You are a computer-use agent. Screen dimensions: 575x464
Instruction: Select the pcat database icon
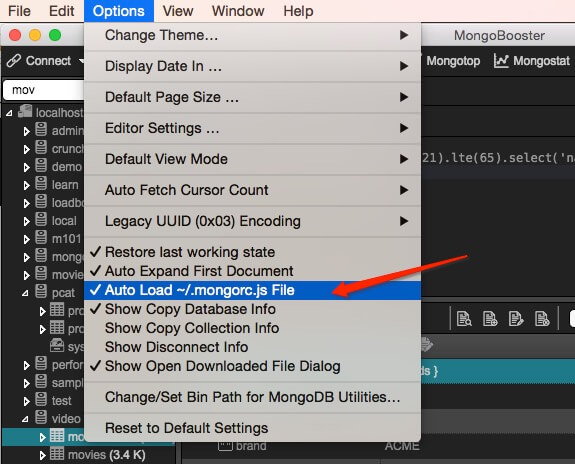pyautogui.click(x=41, y=291)
